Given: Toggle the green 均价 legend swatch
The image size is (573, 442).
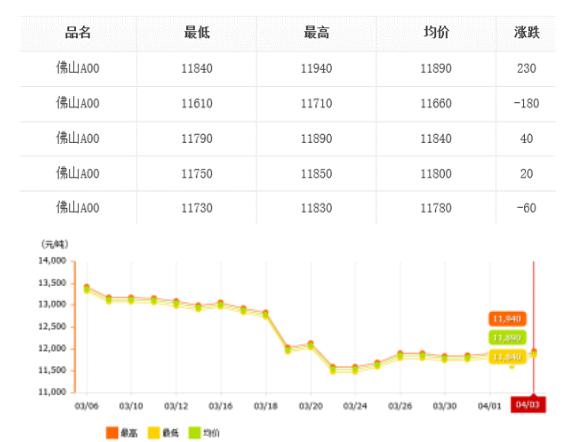Looking at the screenshot, I should tap(195, 433).
